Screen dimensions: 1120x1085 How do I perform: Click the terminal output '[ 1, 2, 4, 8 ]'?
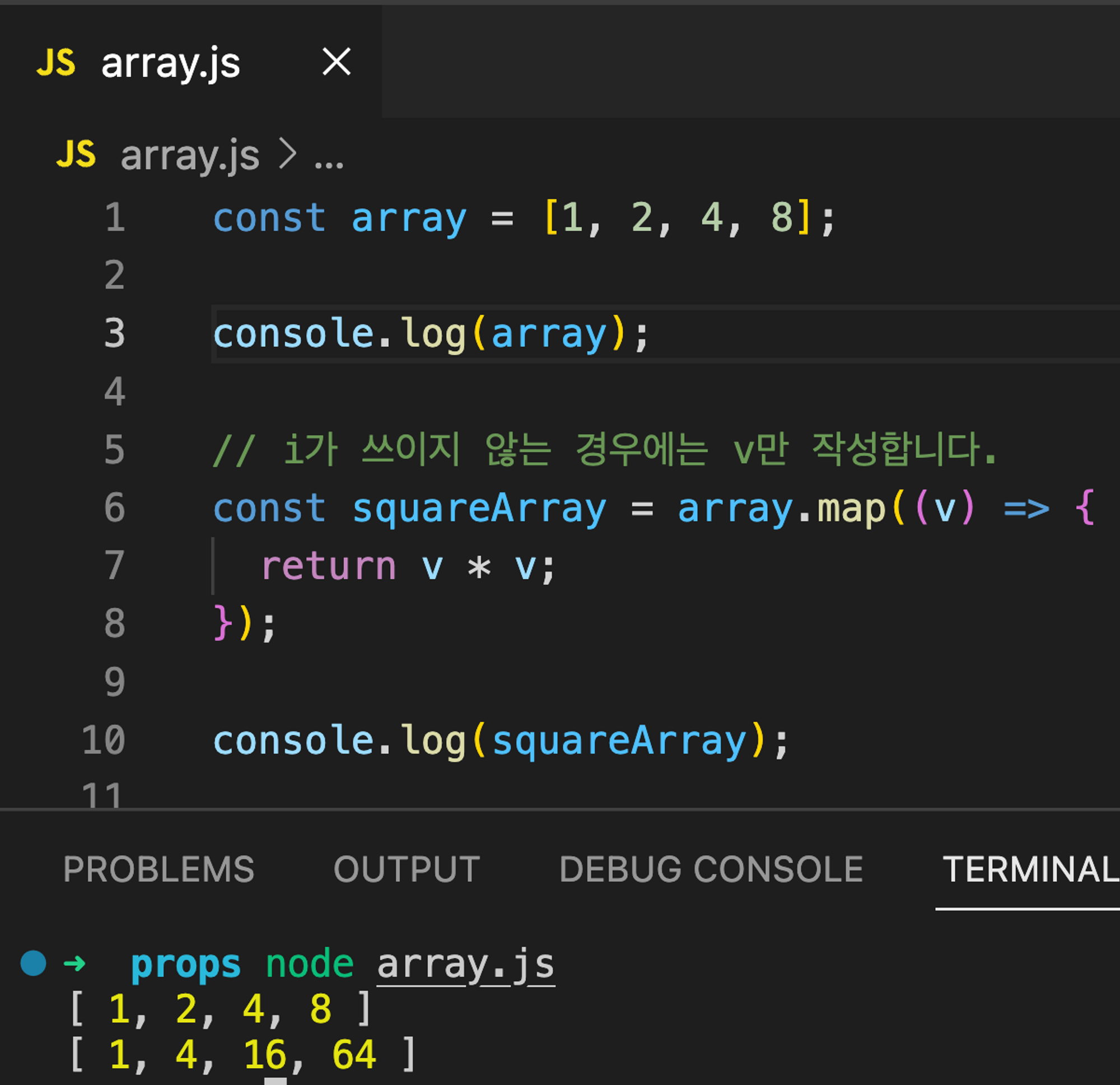221,1009
